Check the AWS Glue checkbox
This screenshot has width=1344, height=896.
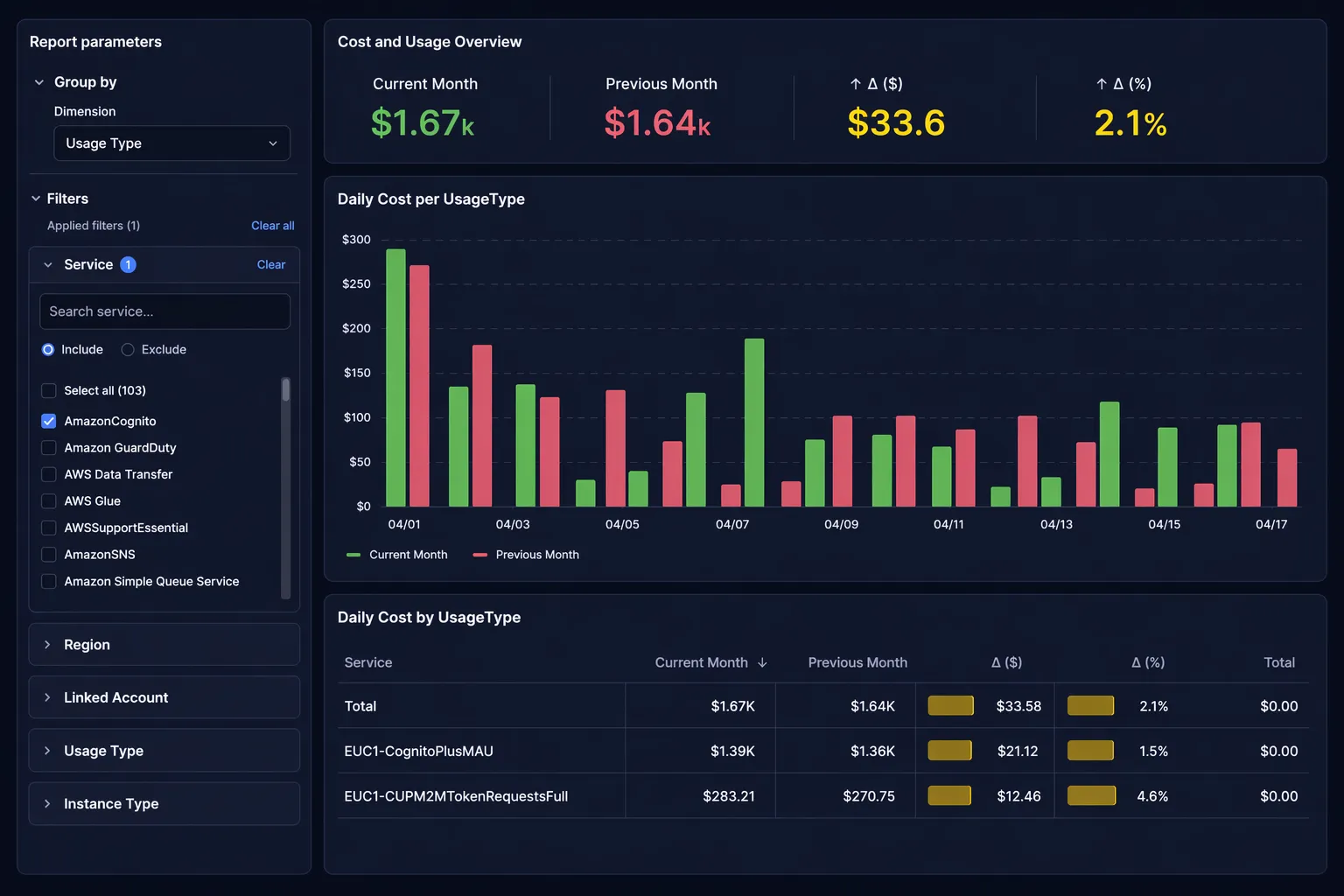pos(49,501)
